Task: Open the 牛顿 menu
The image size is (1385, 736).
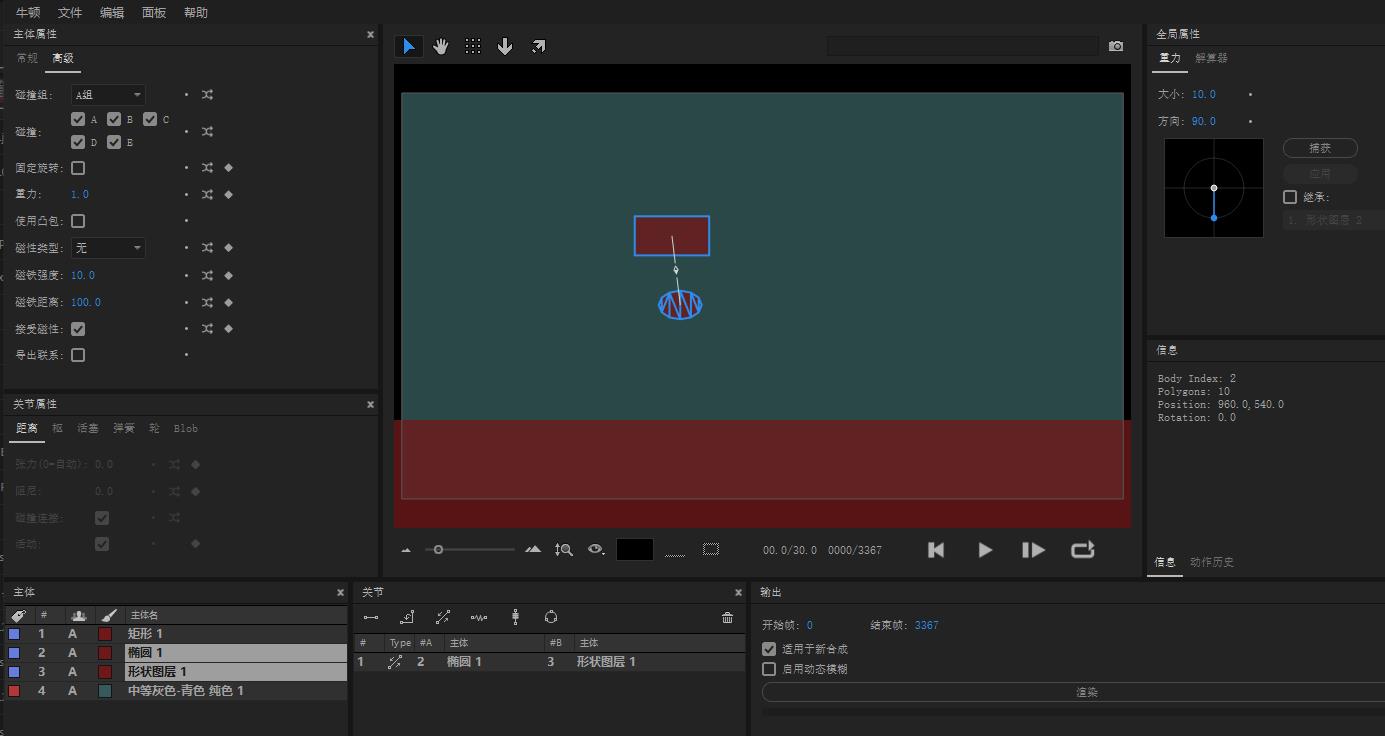Action: pyautogui.click(x=28, y=12)
